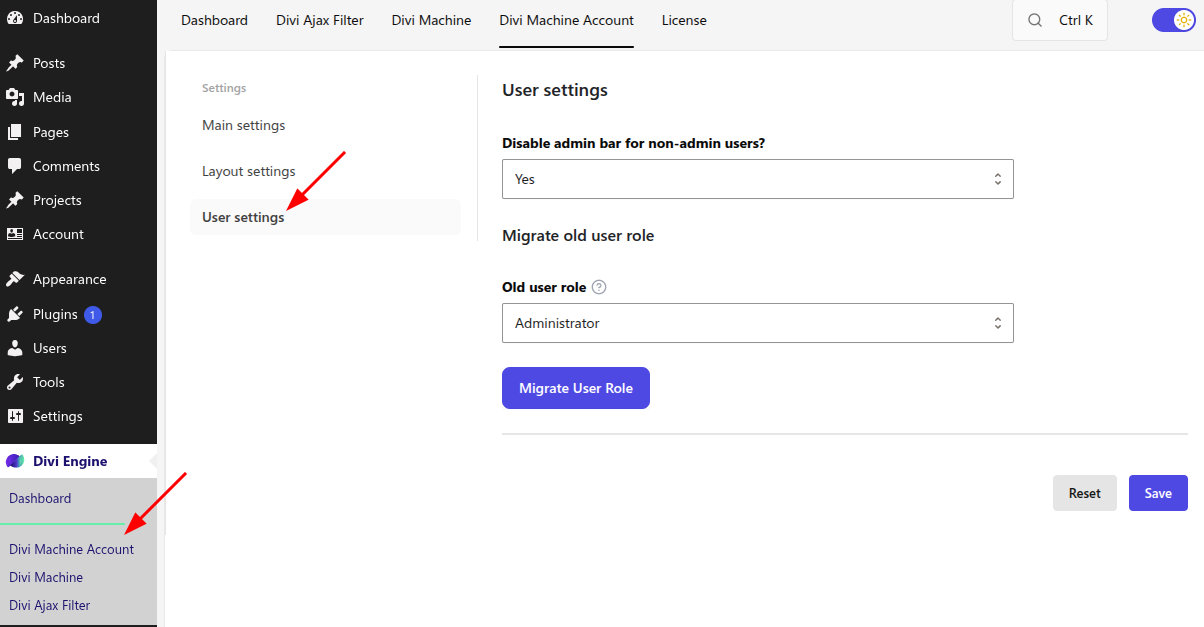Toggle the light/dark mode switch
Screen dimensions: 1204x627
1174,20
